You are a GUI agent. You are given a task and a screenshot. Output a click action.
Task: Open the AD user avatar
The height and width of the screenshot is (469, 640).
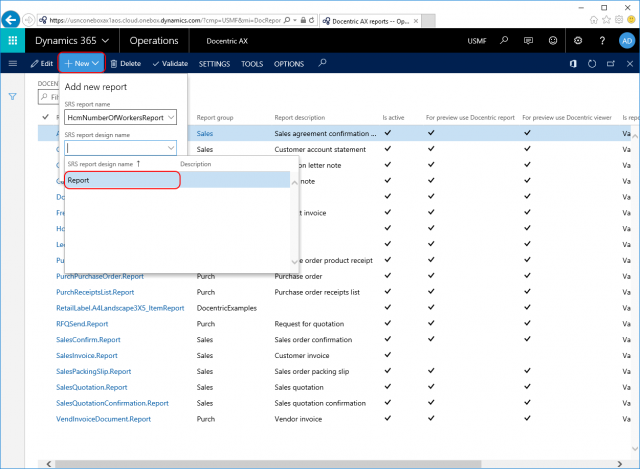(627, 40)
